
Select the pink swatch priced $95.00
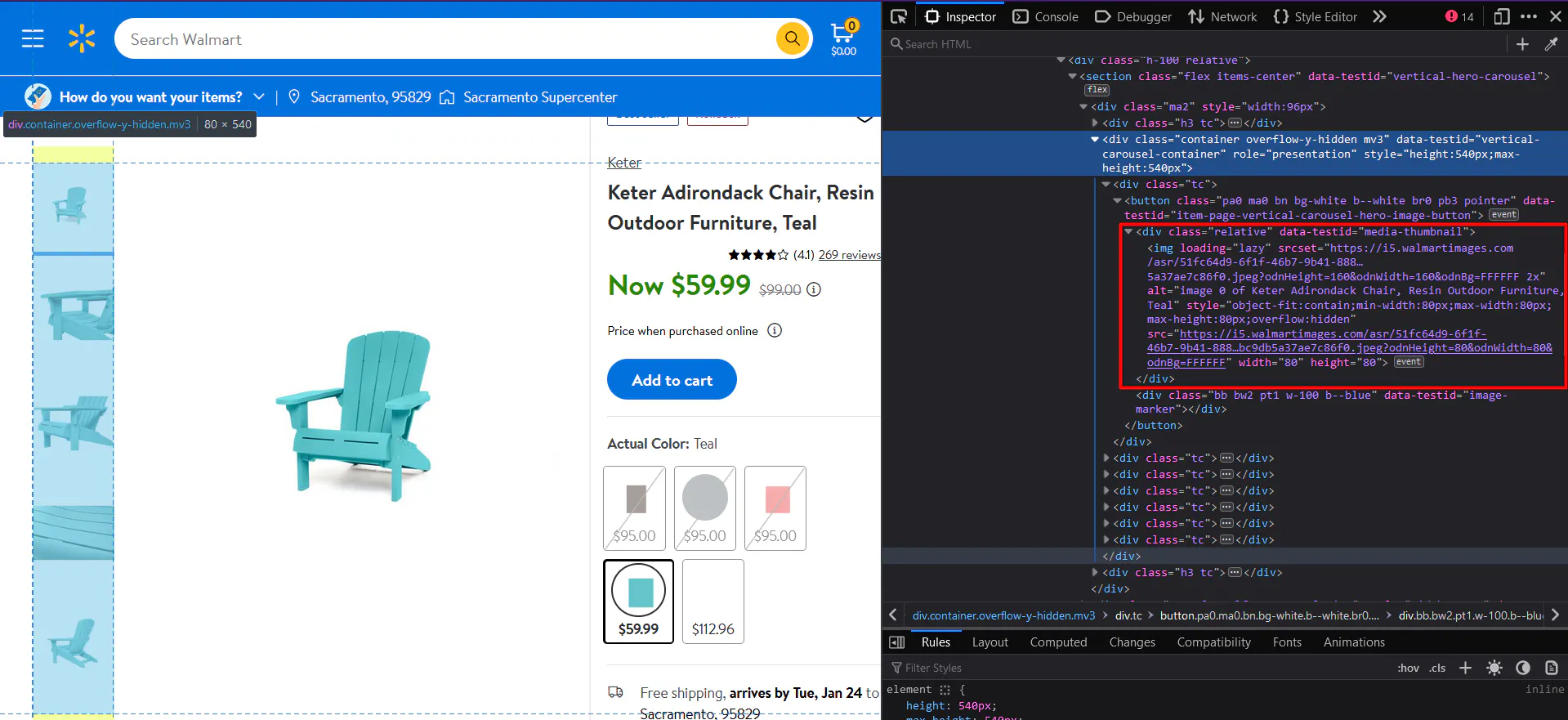pyautogui.click(x=775, y=508)
